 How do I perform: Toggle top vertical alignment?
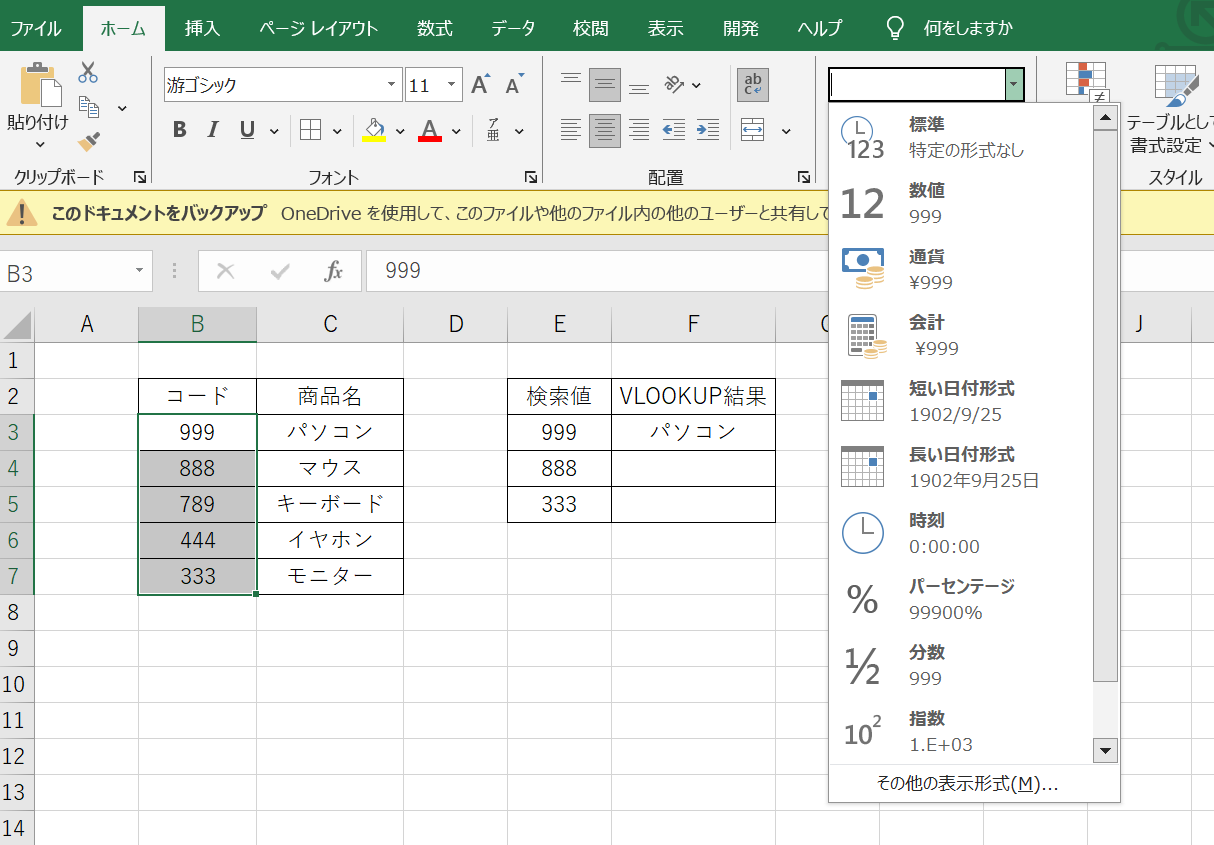point(571,85)
